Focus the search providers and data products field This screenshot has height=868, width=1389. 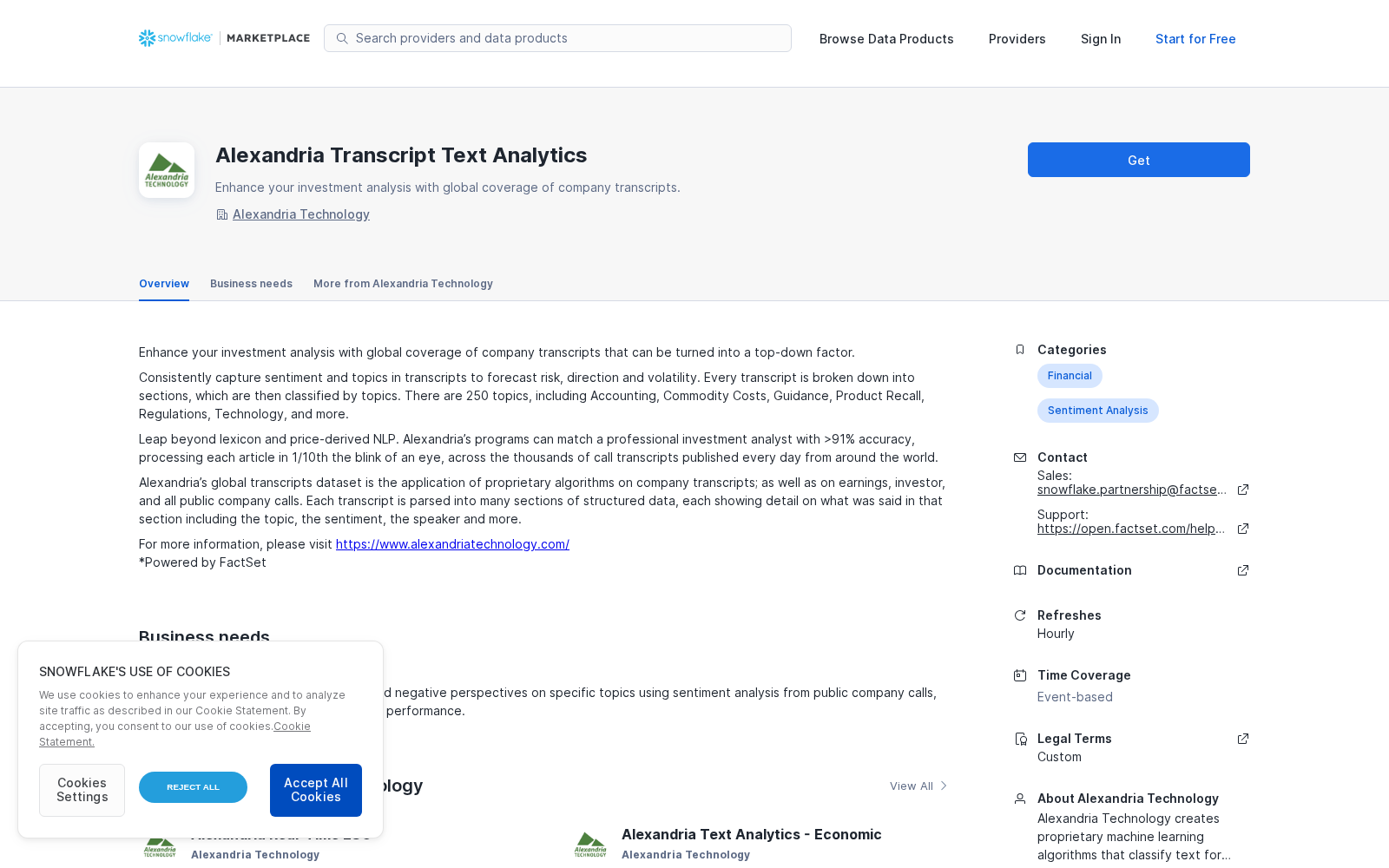pyautogui.click(x=557, y=38)
